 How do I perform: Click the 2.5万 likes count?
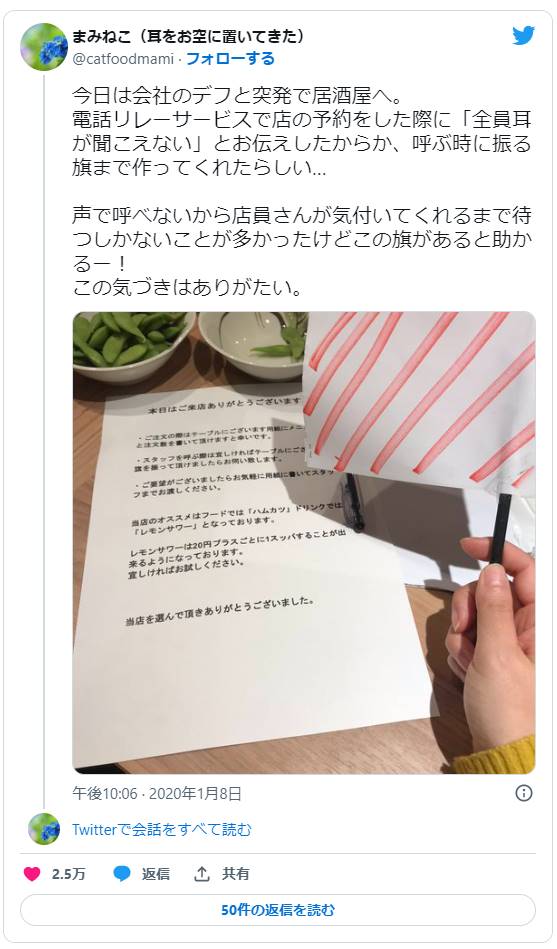pyautogui.click(x=68, y=874)
